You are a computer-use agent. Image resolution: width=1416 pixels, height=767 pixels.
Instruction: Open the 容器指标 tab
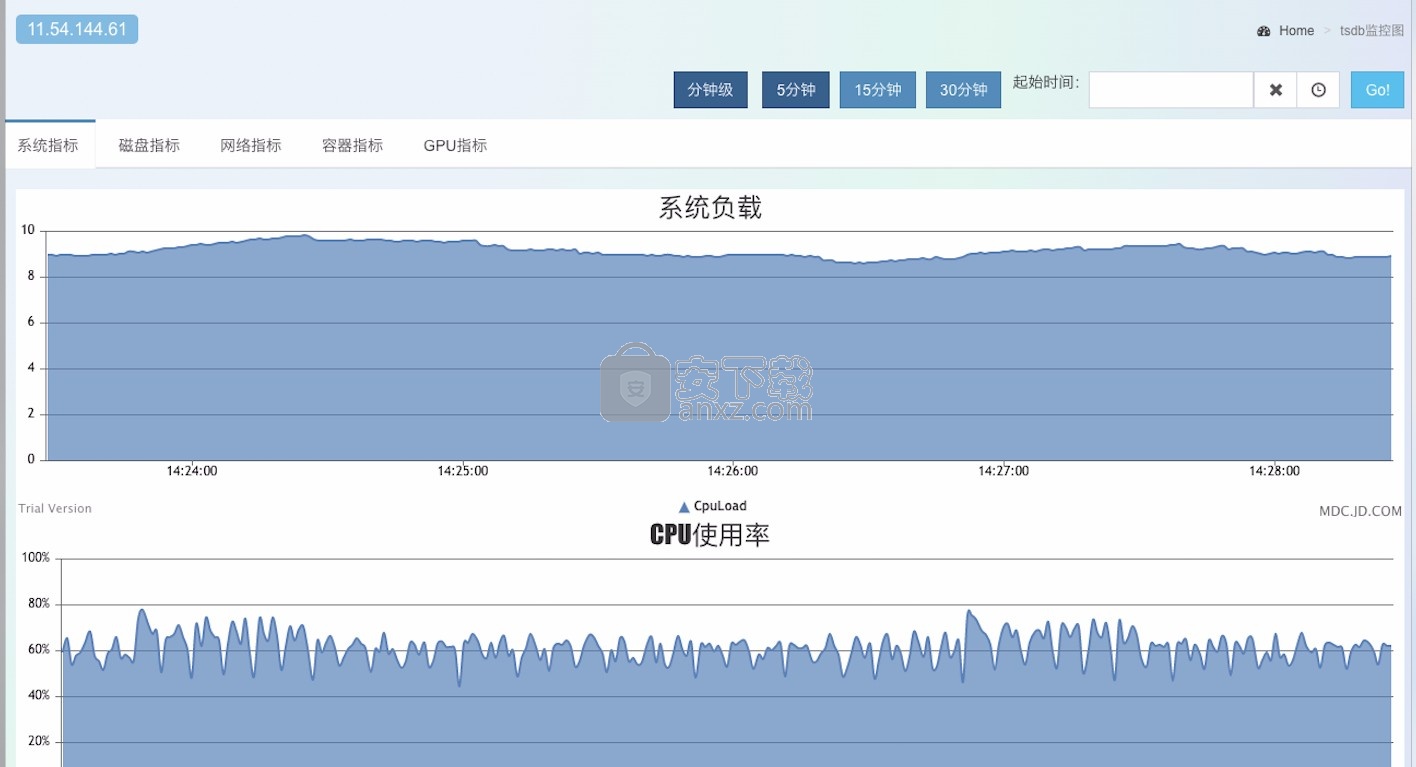click(x=352, y=145)
